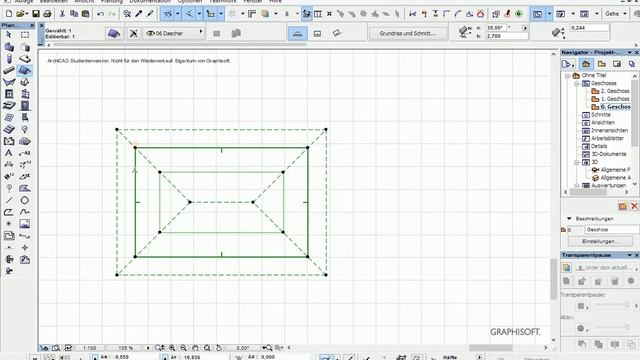Switch to Navigator layout book tab

(617, 64)
